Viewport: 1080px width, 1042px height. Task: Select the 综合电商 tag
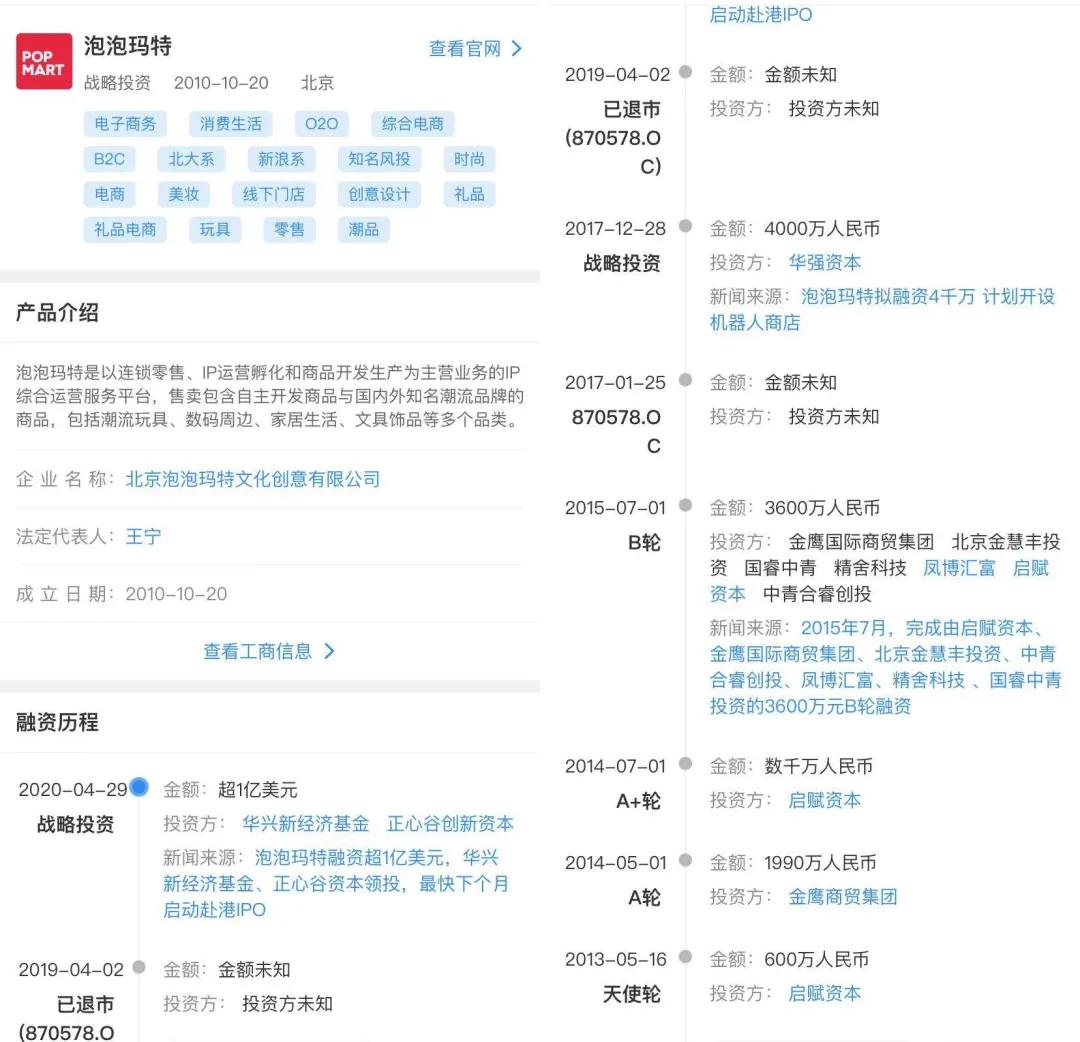click(x=413, y=124)
